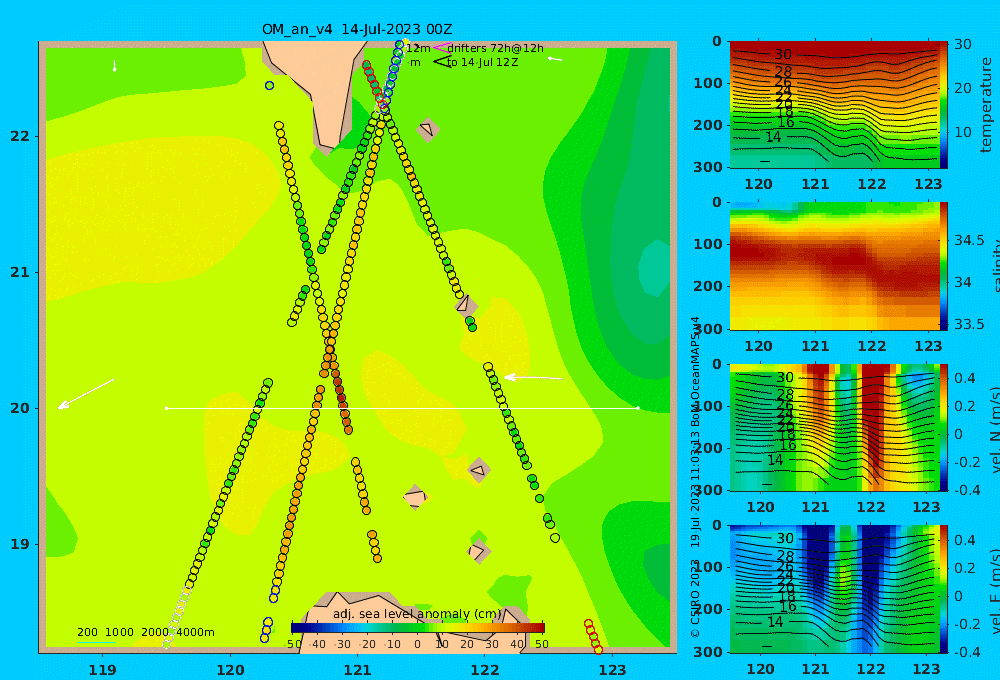This screenshot has height=680, width=1000.
Task: Click longitude label 121 under the main map
Action: click(358, 670)
